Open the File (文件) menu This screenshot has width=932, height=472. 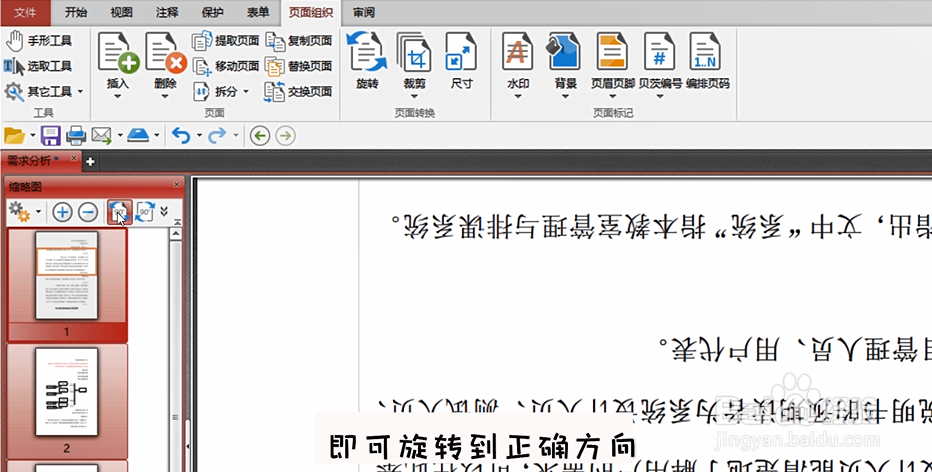point(25,12)
